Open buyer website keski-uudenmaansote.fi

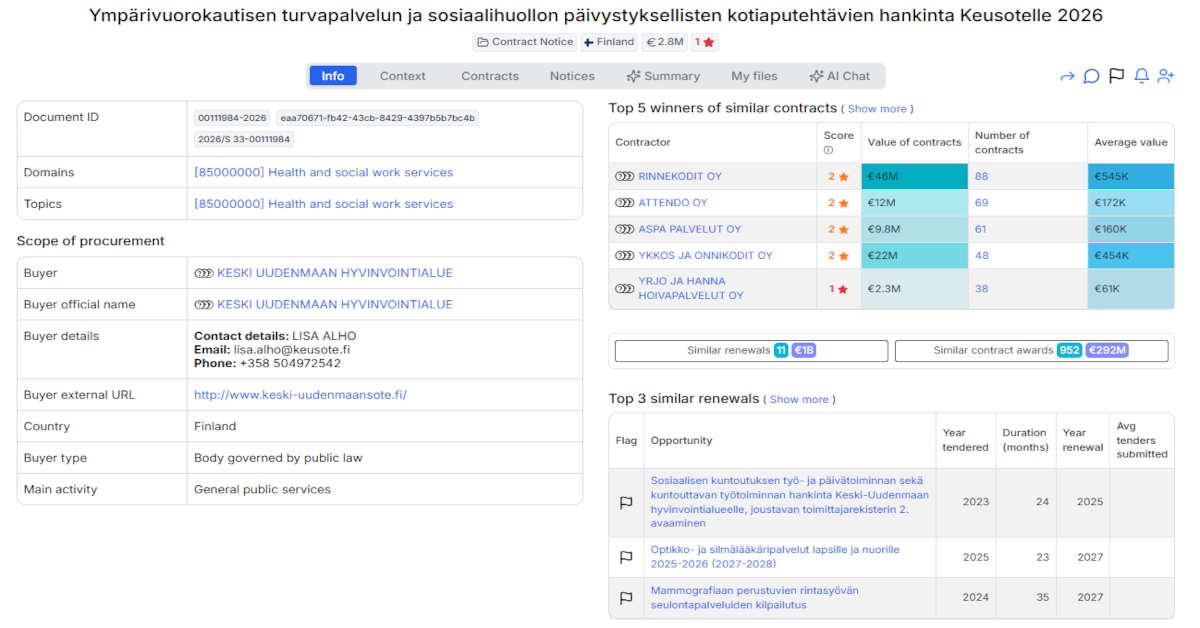[300, 394]
